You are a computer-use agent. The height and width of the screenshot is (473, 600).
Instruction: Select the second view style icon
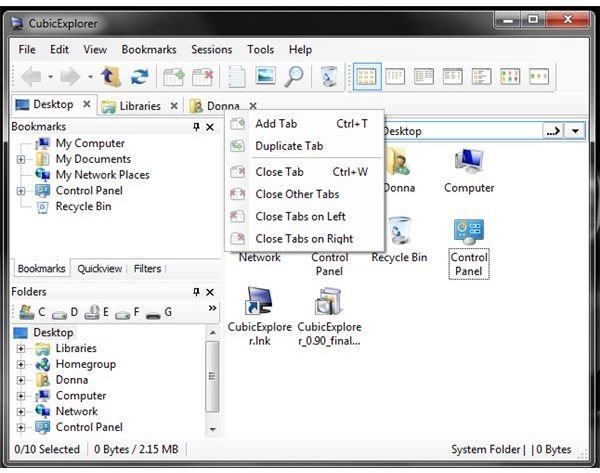(395, 76)
